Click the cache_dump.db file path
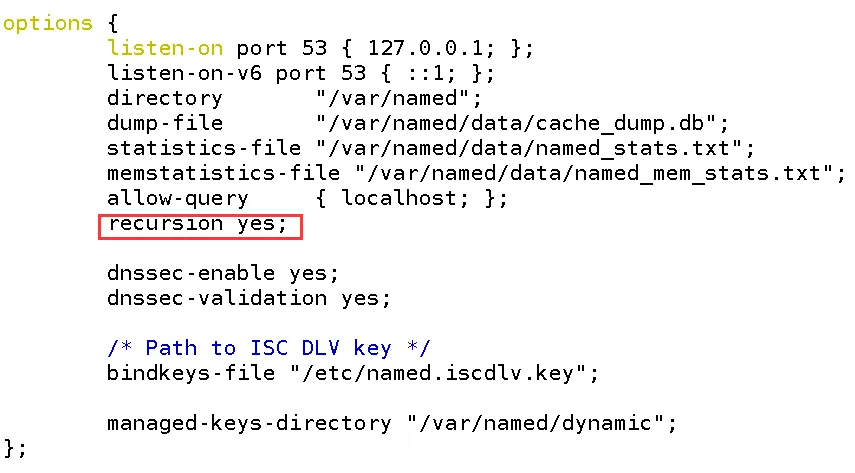This screenshot has height=473, width=855. 516,124
